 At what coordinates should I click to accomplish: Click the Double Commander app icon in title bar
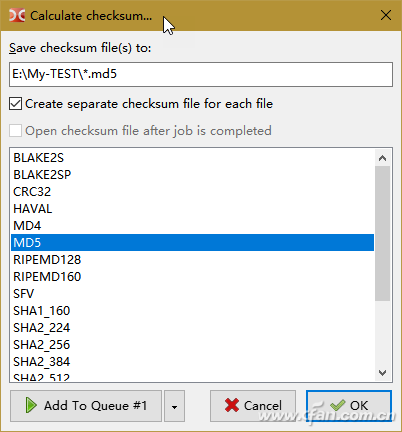point(17,15)
